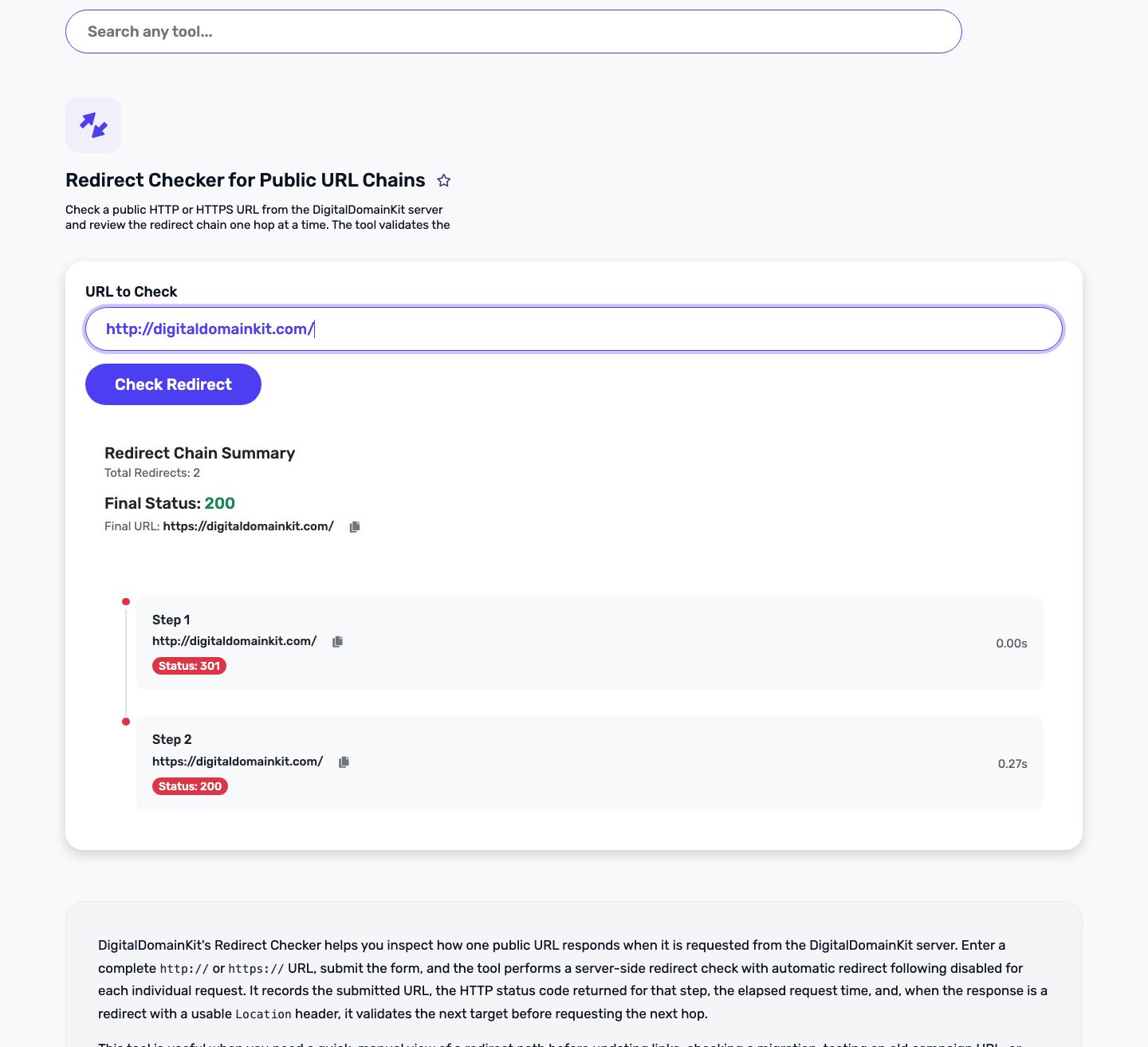Copy the Final URL using its copy icon
The image size is (1148, 1047).
(x=355, y=527)
